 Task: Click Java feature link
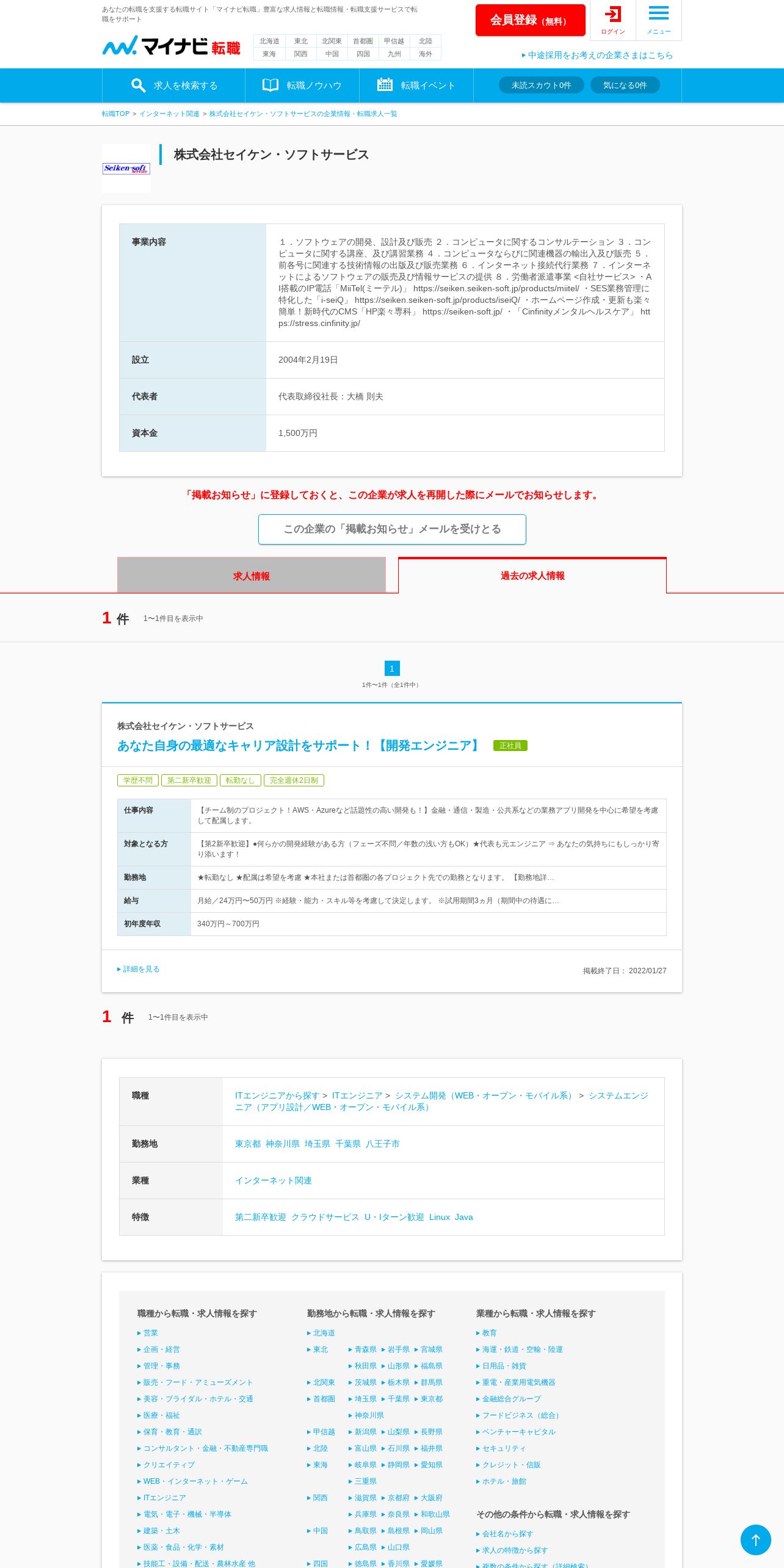(464, 1217)
